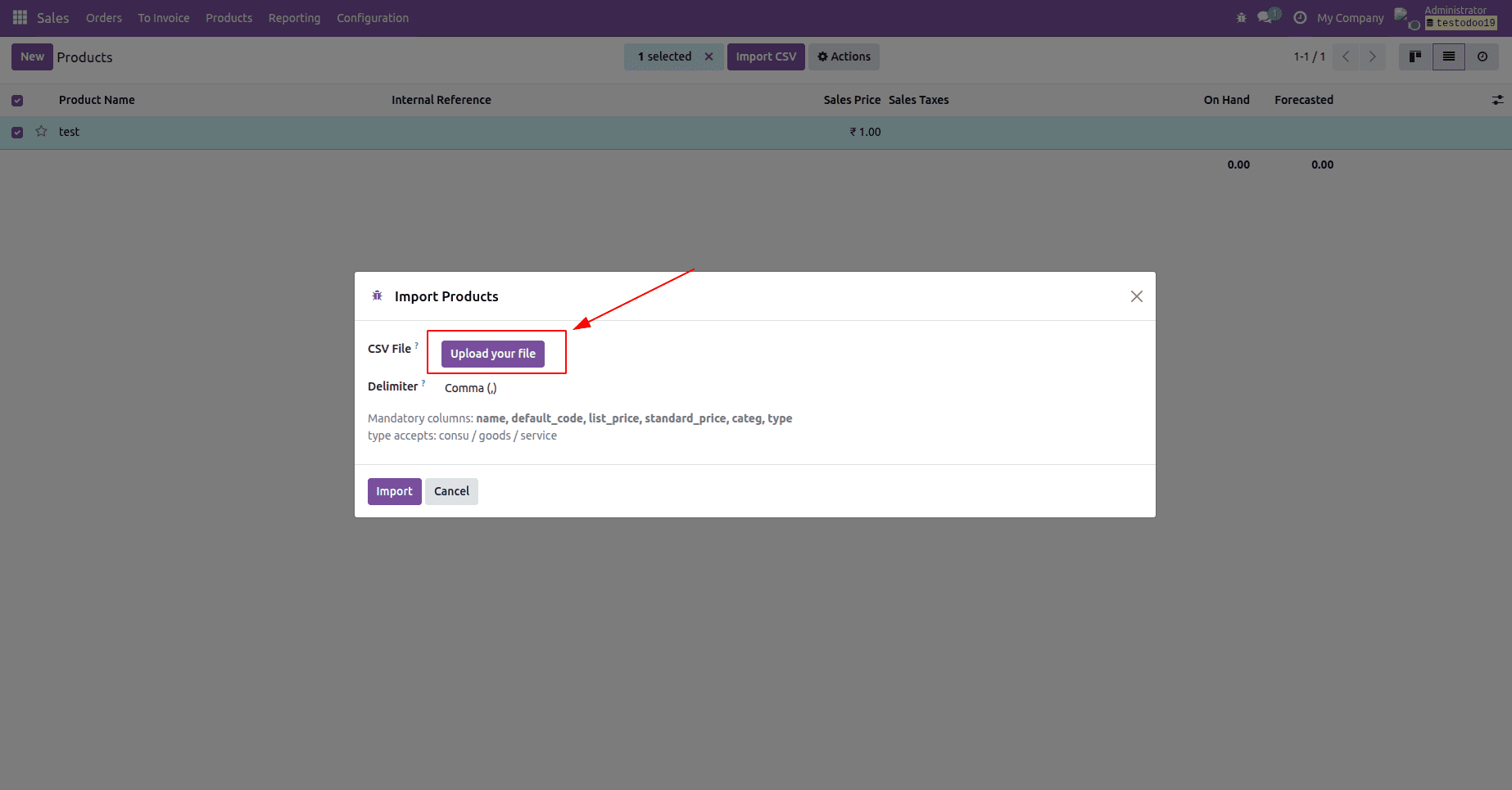
Task: Click the testodoo19 database label
Action: pos(1461,23)
